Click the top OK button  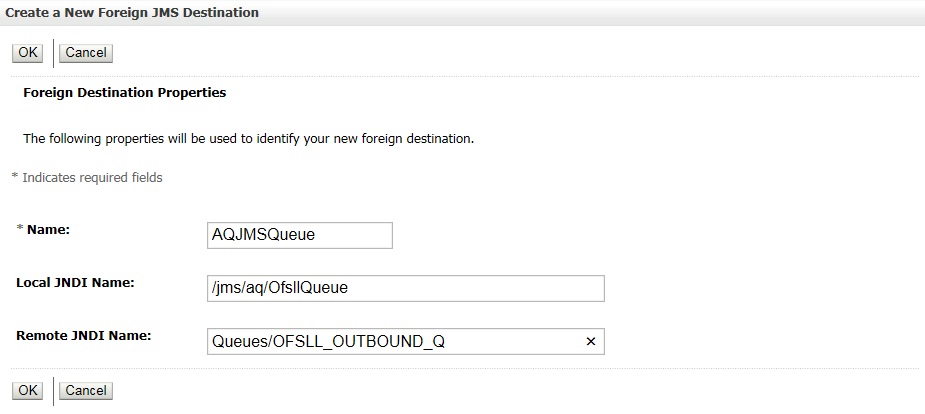click(28, 52)
